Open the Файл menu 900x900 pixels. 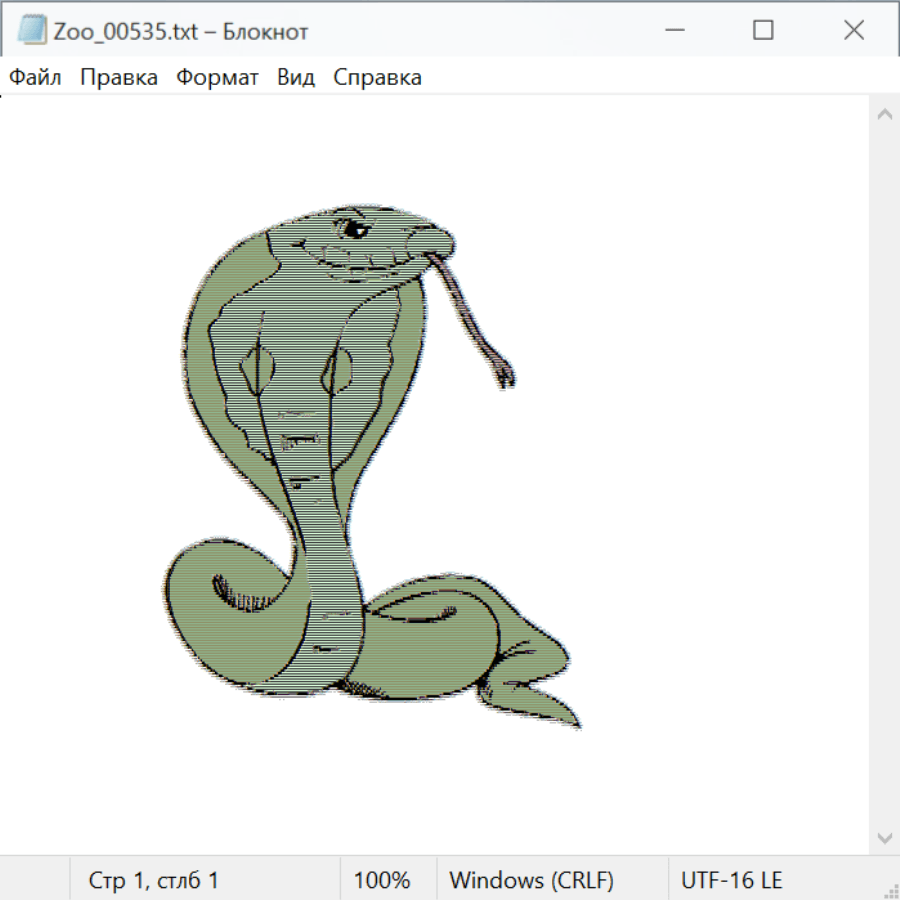click(35, 78)
